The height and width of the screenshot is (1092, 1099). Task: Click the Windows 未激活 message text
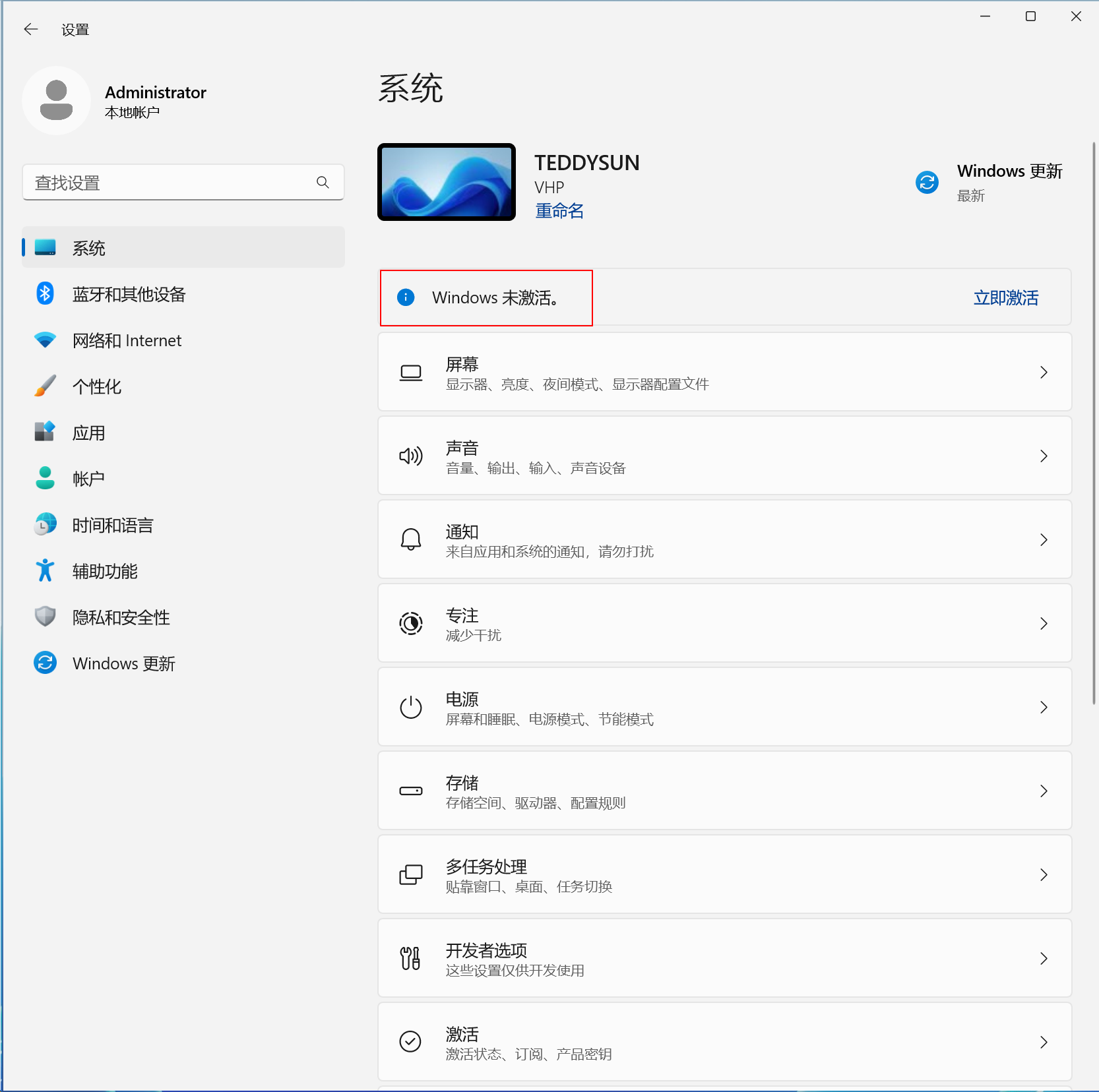click(496, 298)
